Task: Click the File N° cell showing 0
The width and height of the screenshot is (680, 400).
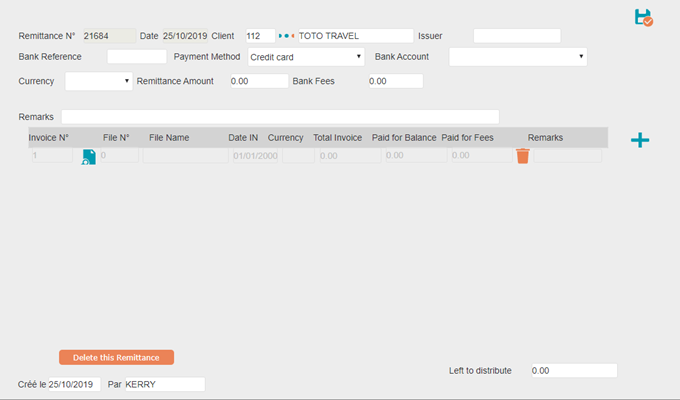Action: (119, 155)
